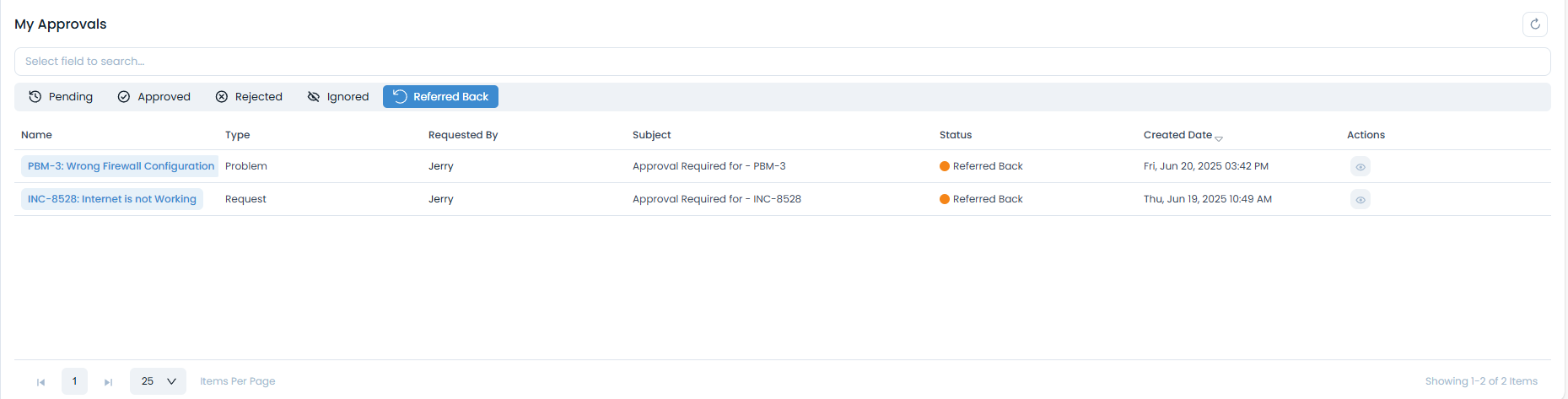Open PBM-3: Wrong Firewall Configuration link
Screen dimensions: 1568x399
click(x=121, y=166)
